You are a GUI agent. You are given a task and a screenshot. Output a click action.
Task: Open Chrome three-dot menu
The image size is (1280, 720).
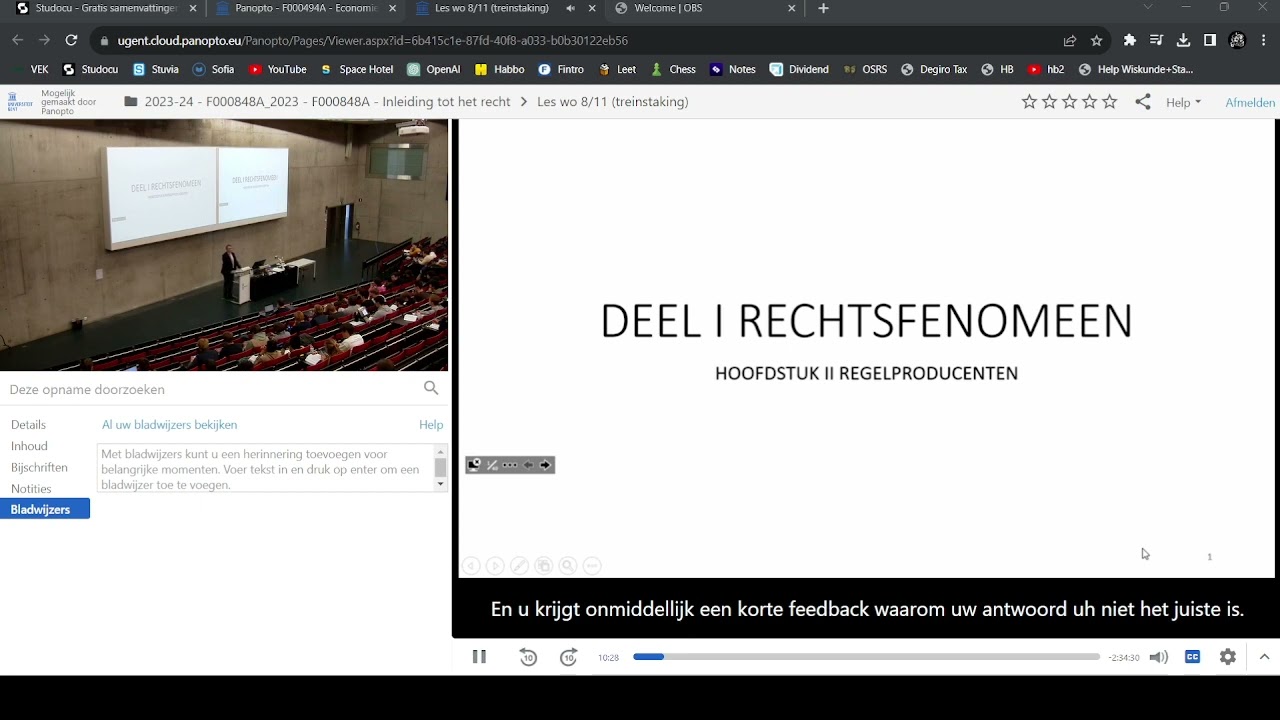coord(1264,40)
